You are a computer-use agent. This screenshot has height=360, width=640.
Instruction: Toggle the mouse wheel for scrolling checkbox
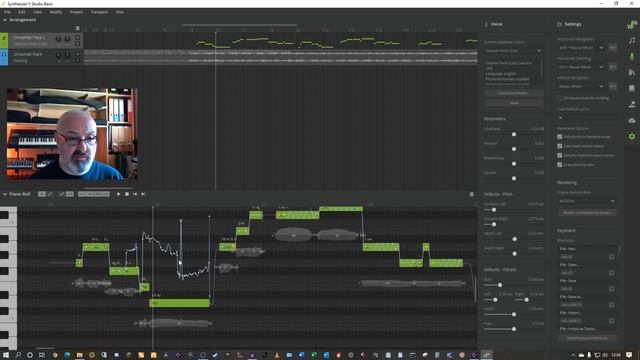tap(560, 98)
